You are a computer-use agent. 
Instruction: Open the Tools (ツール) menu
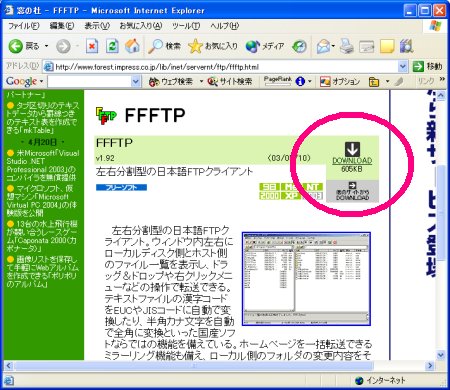pyautogui.click(x=186, y=26)
